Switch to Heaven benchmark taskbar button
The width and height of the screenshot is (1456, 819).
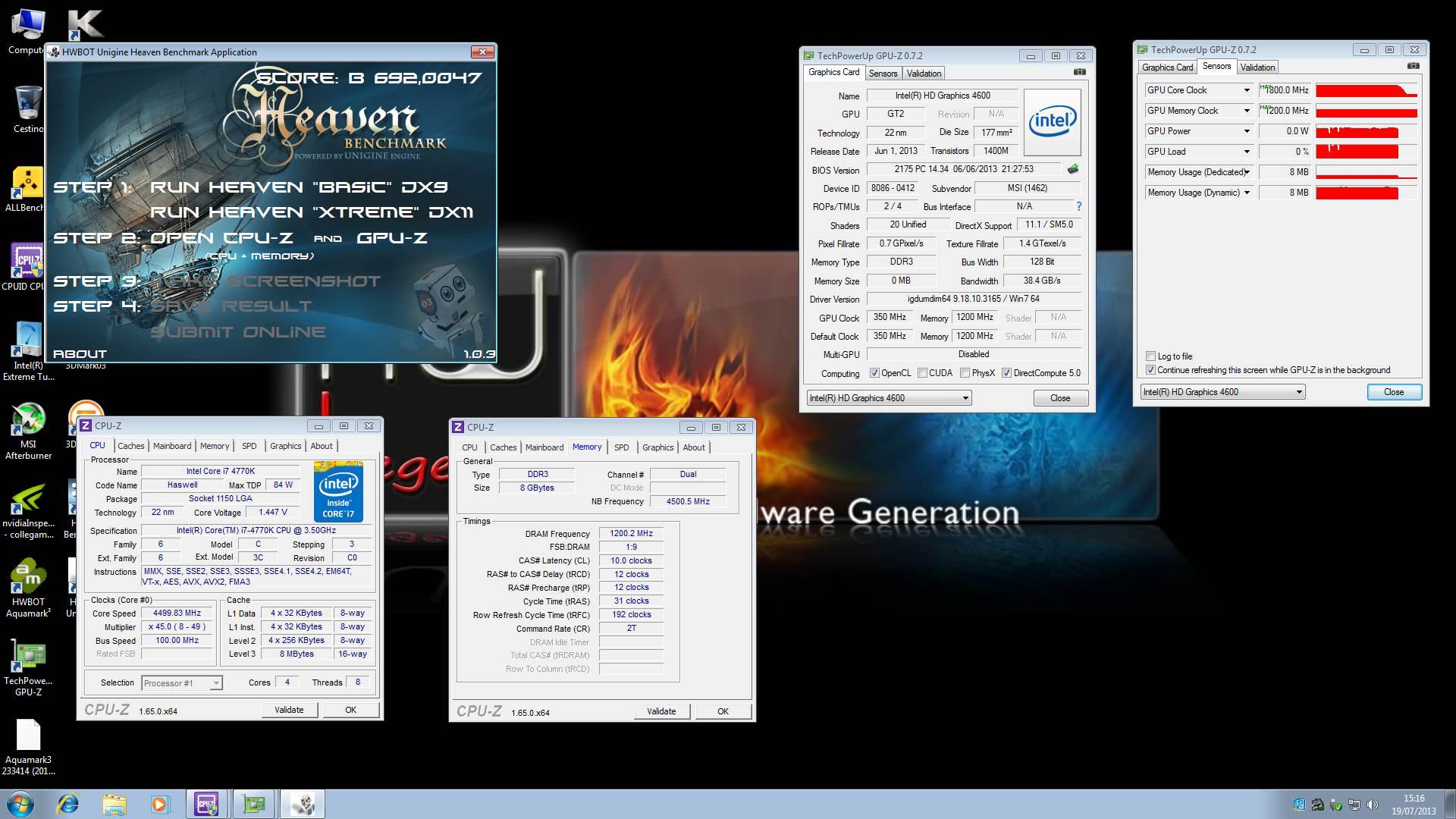tap(303, 804)
